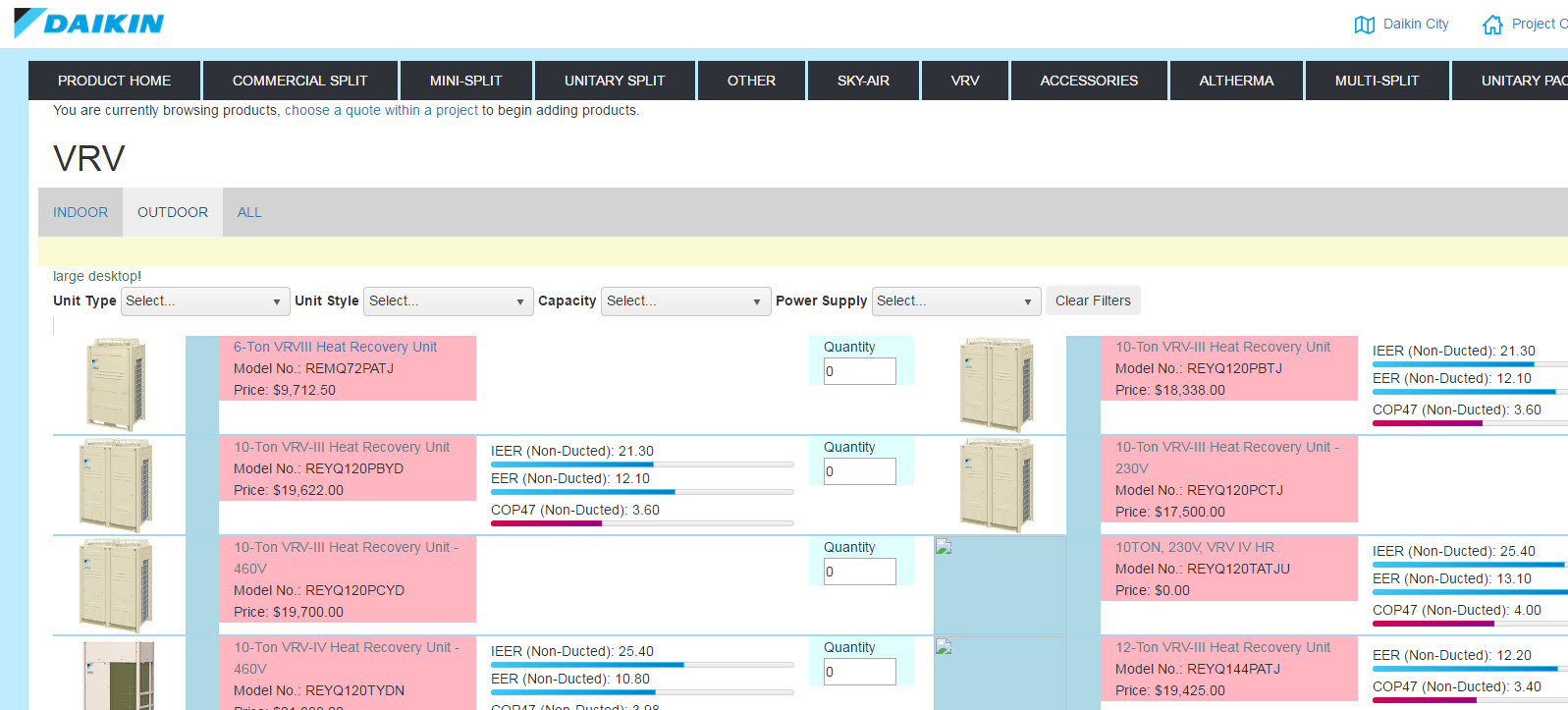Open the Capacity filter dropdown
The height and width of the screenshot is (710, 1568).
point(686,301)
